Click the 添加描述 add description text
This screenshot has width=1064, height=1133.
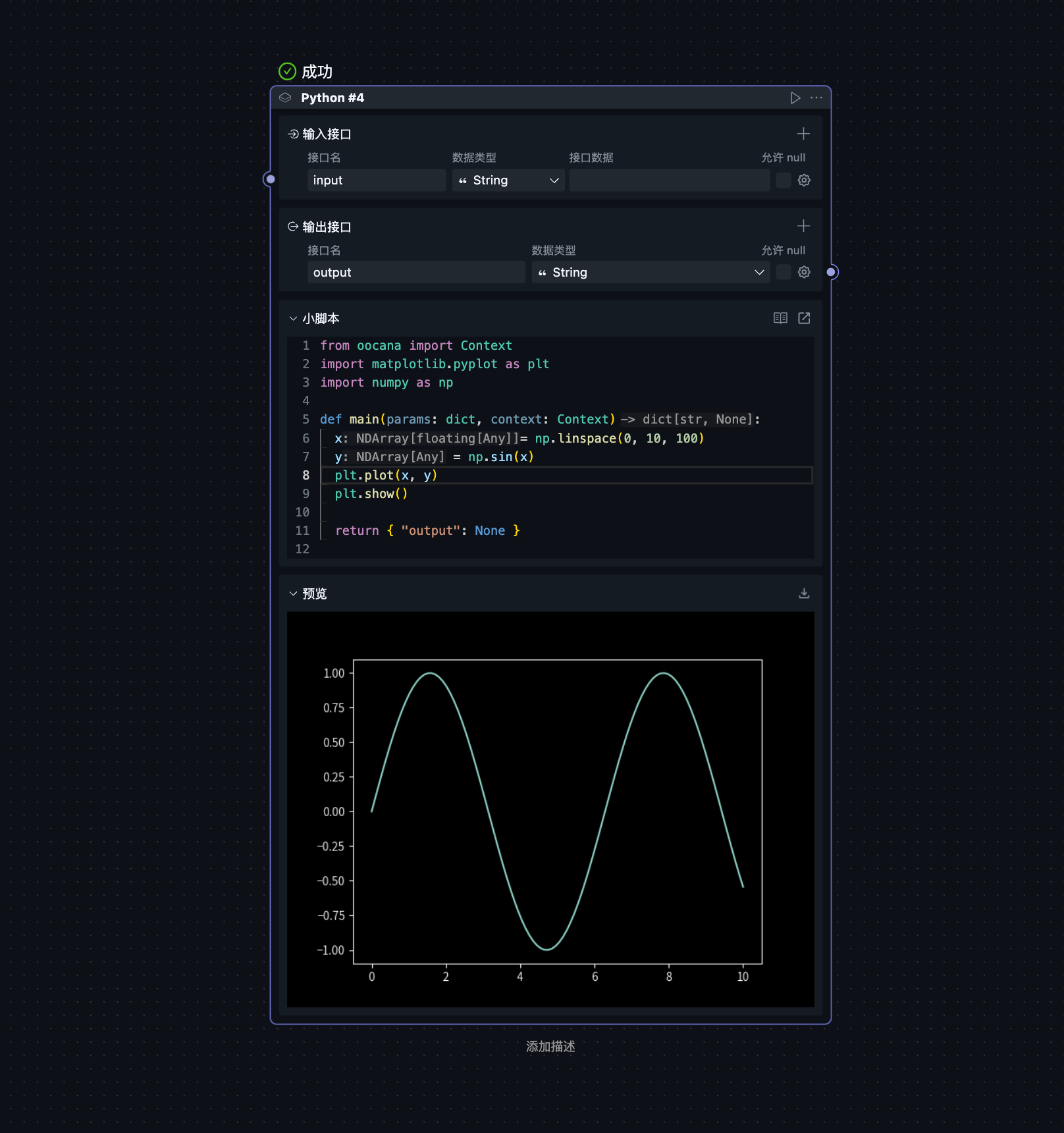pos(550,1047)
